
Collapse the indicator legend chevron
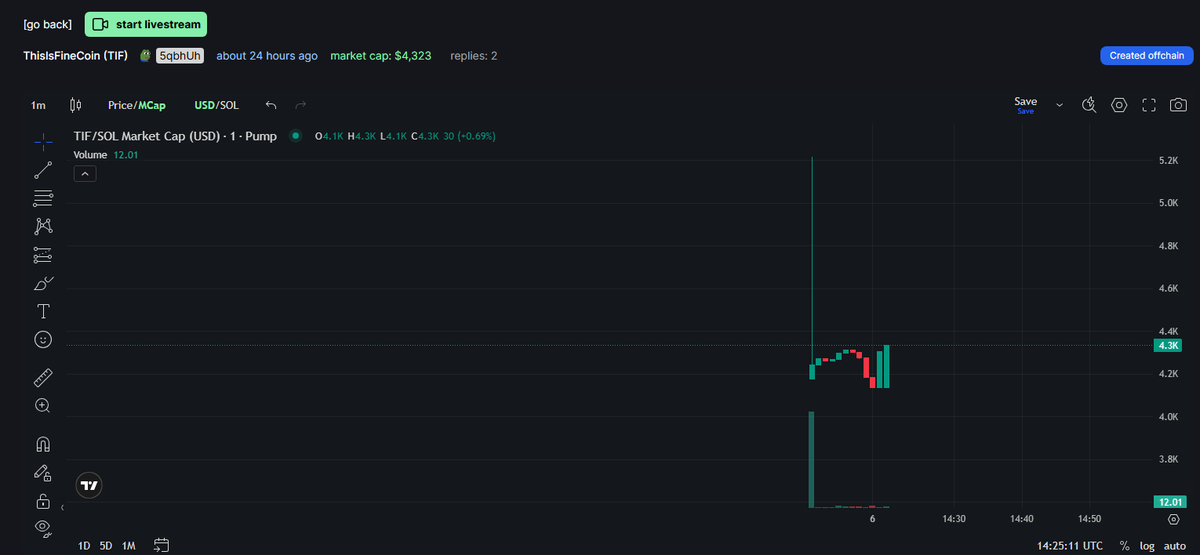pyautogui.click(x=85, y=174)
